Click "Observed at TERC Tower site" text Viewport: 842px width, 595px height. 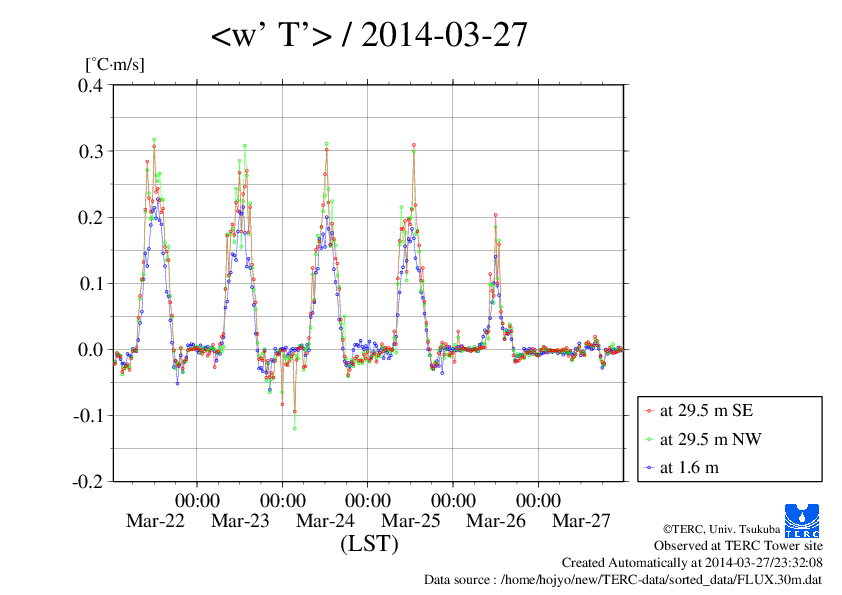tap(738, 546)
